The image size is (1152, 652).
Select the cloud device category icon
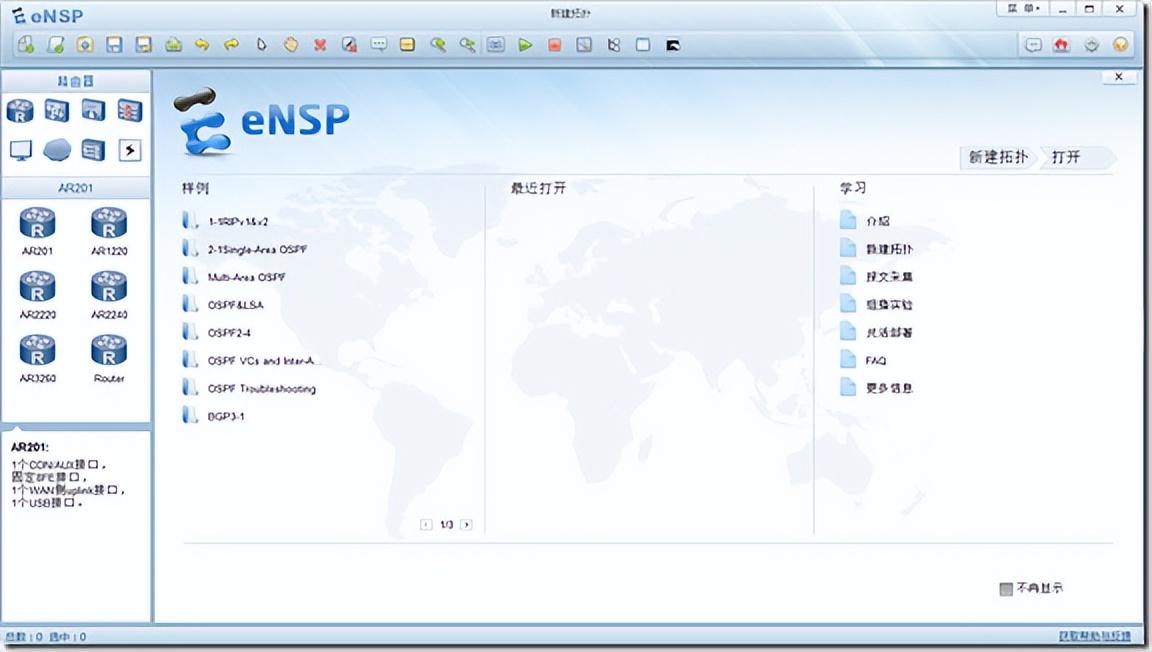(x=57, y=150)
